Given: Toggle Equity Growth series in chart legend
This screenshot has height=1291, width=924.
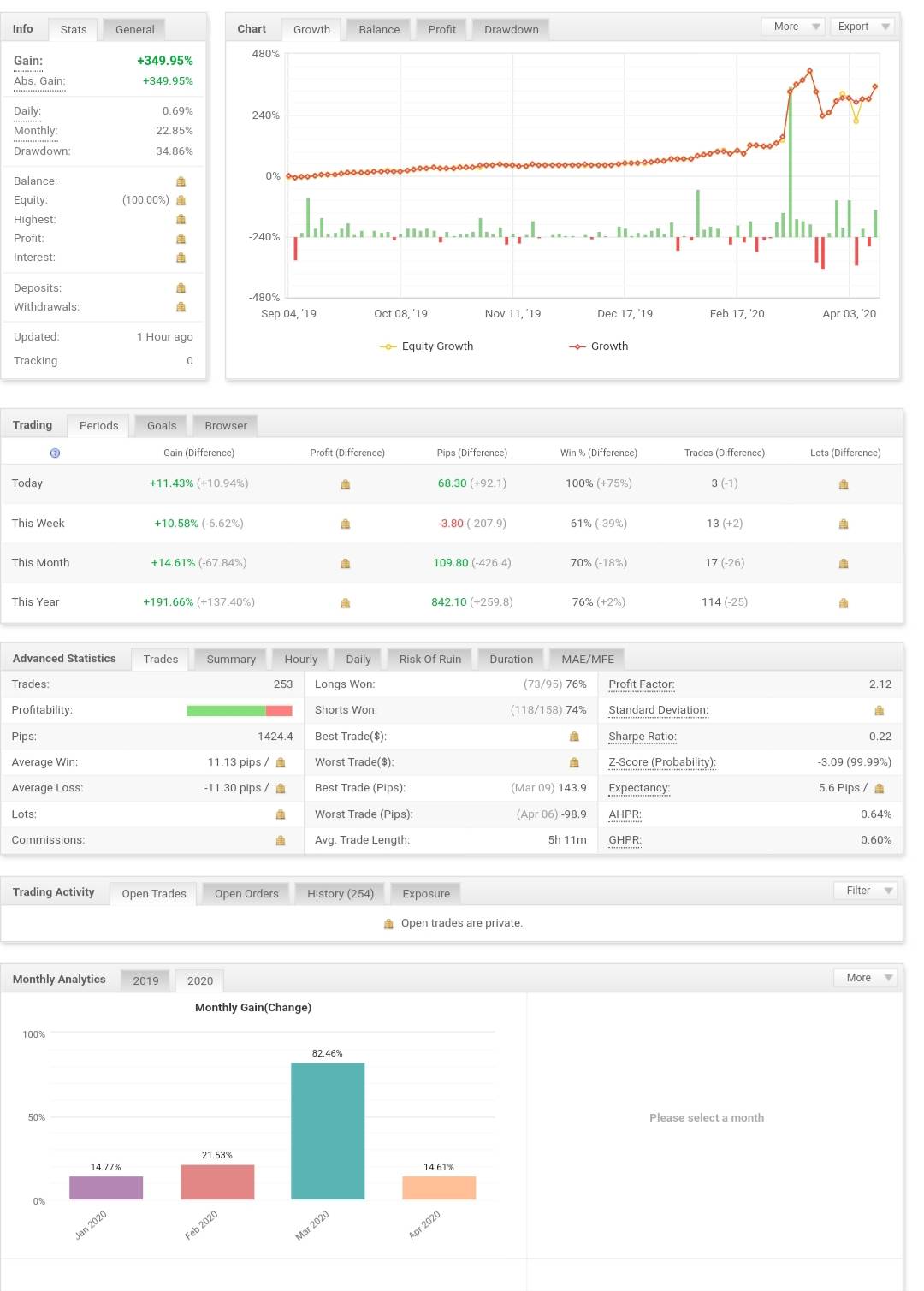Looking at the screenshot, I should (x=427, y=346).
